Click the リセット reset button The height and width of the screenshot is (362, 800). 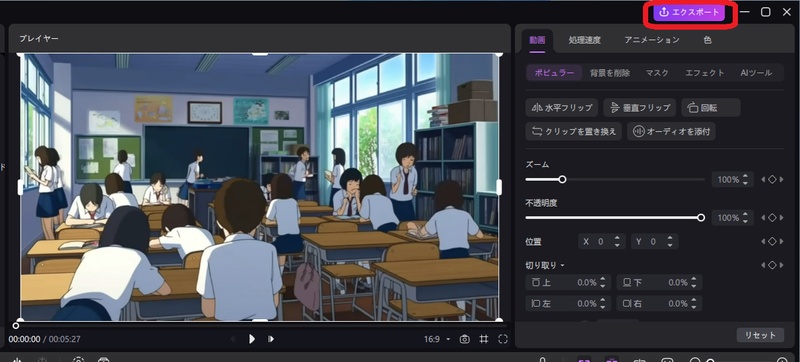click(760, 335)
